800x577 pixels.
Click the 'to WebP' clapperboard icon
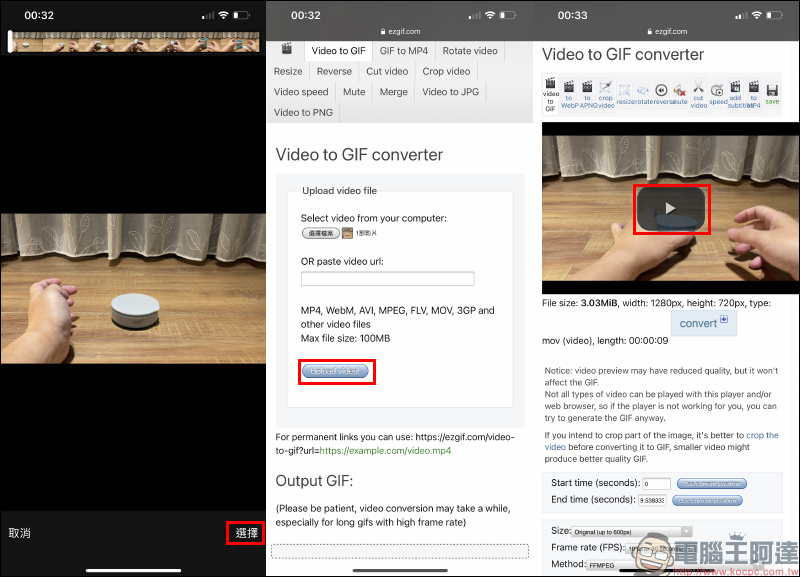tap(569, 94)
